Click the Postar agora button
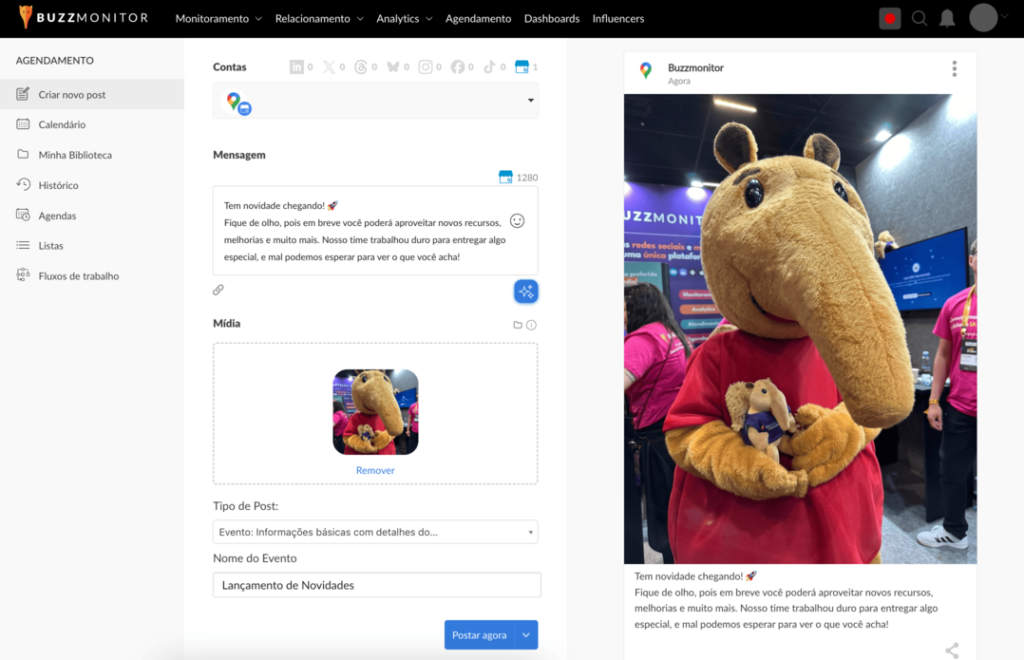Screen dimensions: 1024x660 [x=479, y=635]
